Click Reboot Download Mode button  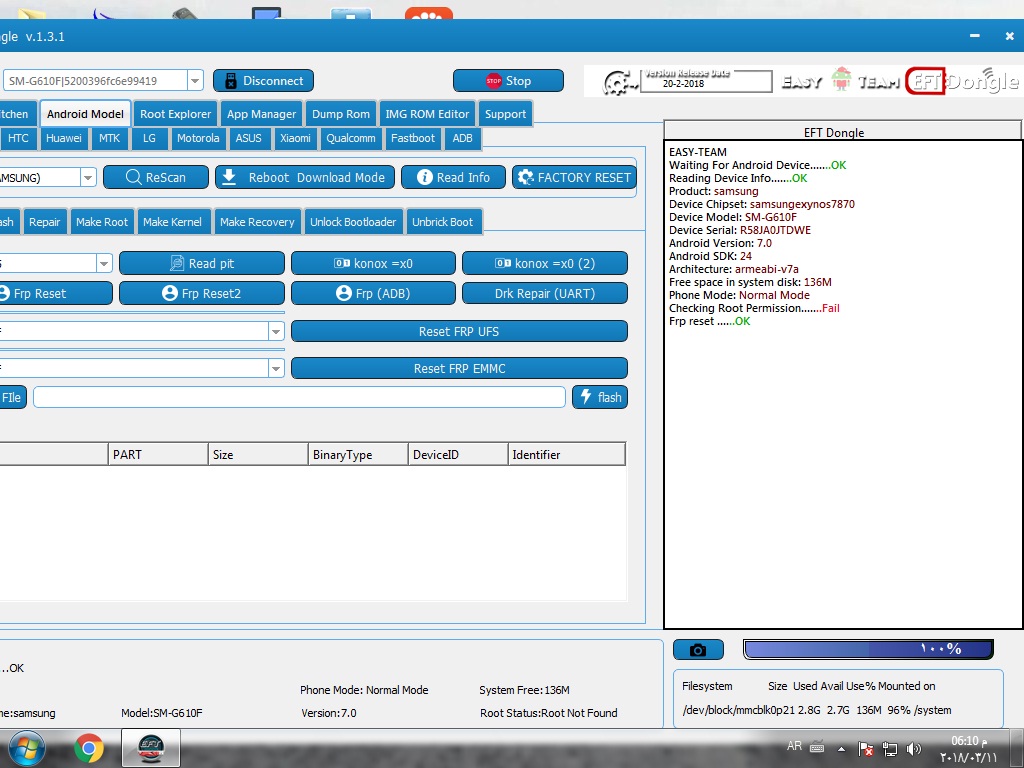click(304, 177)
